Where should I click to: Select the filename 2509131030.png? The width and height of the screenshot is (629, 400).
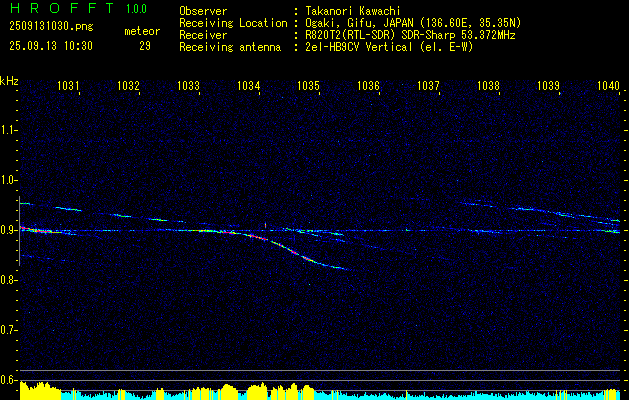(x=51, y=27)
